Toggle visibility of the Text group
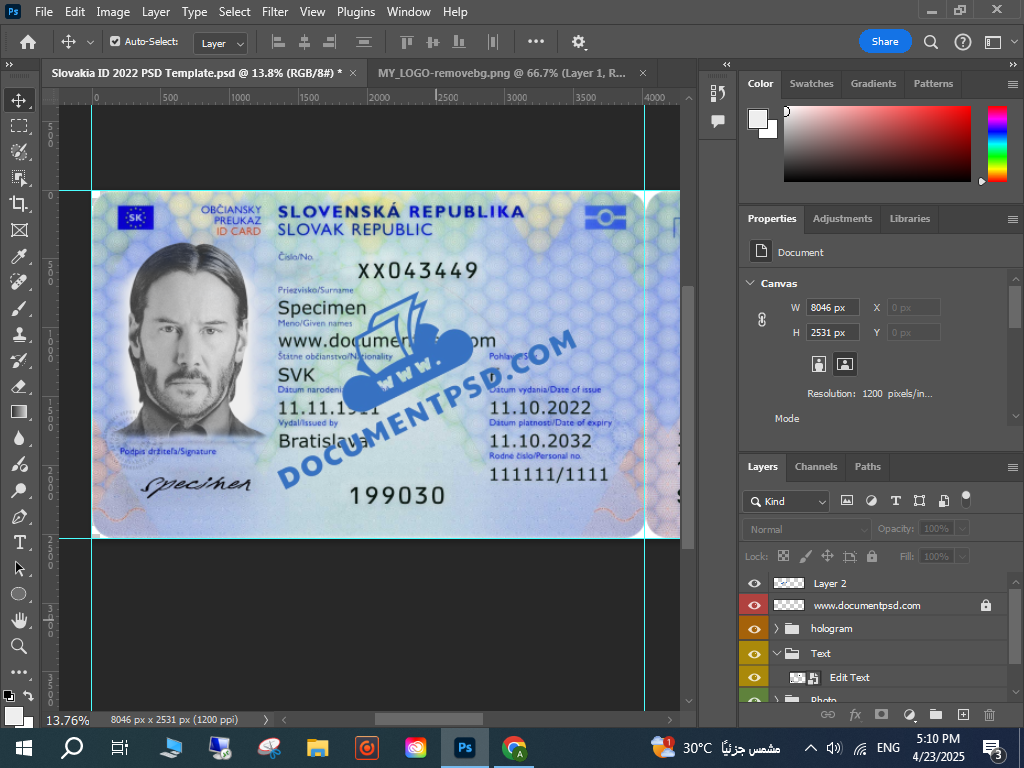 754,654
